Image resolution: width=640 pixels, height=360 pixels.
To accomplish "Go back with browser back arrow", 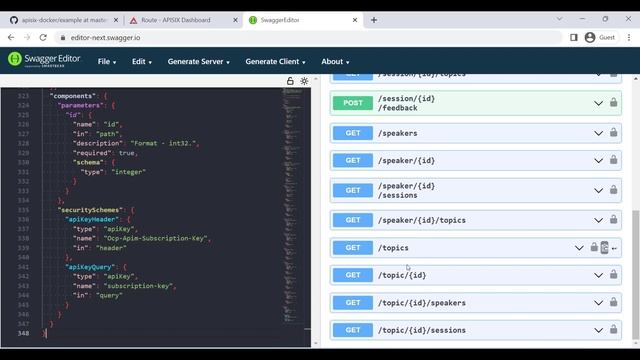I will 11,38.
